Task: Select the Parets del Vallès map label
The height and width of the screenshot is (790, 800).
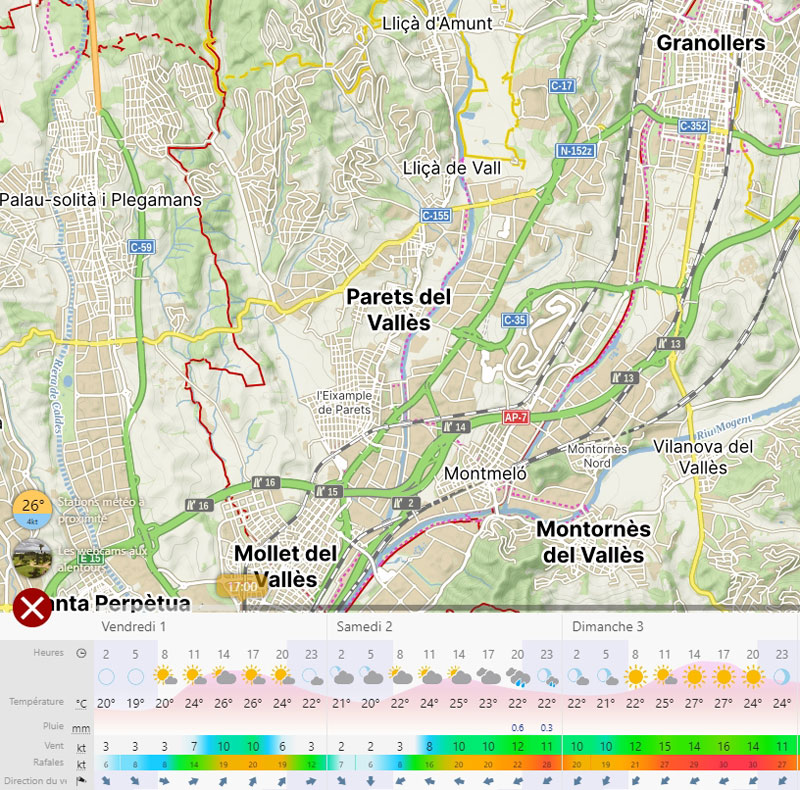Action: [x=398, y=310]
